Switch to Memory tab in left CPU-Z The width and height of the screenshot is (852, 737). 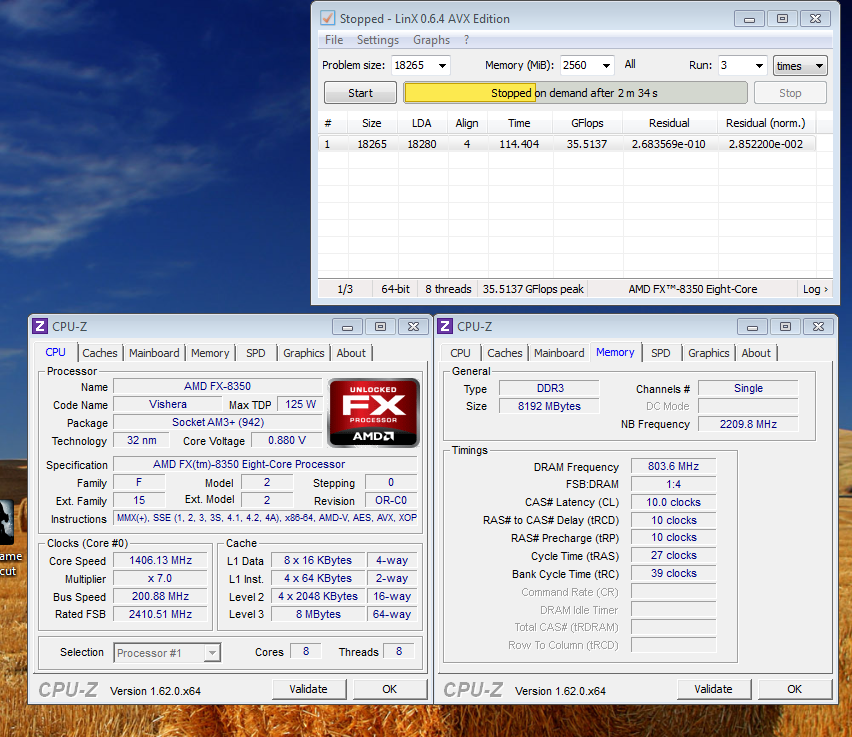(x=210, y=353)
